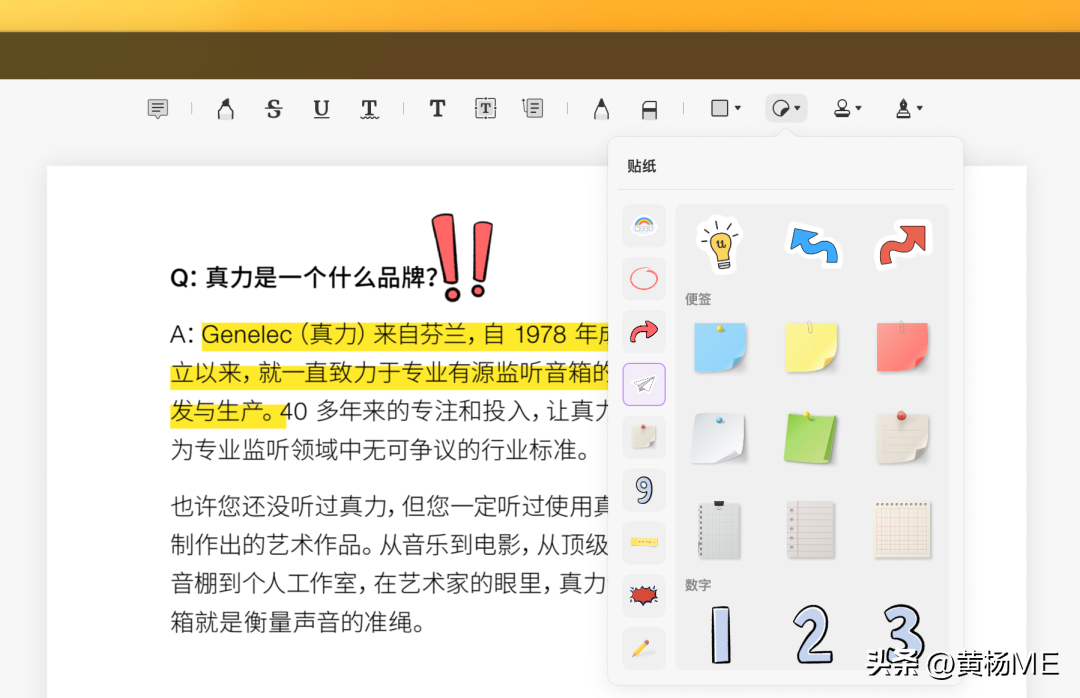Choose the pinned note sticker category
This screenshot has width=1080, height=698.
[644, 437]
